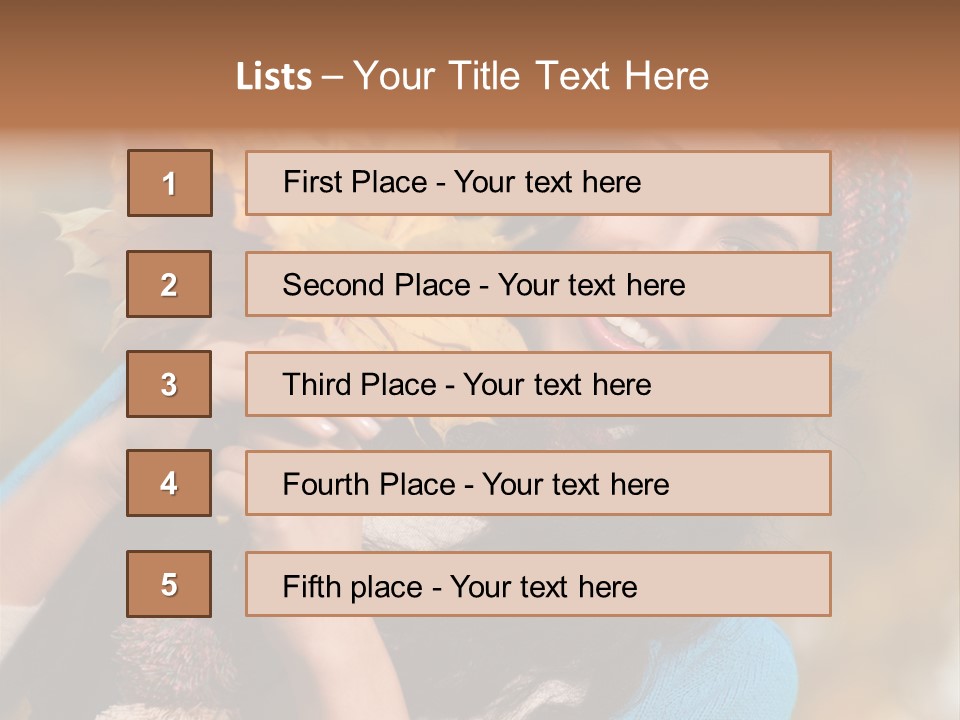Select the number 2 box

169,284
